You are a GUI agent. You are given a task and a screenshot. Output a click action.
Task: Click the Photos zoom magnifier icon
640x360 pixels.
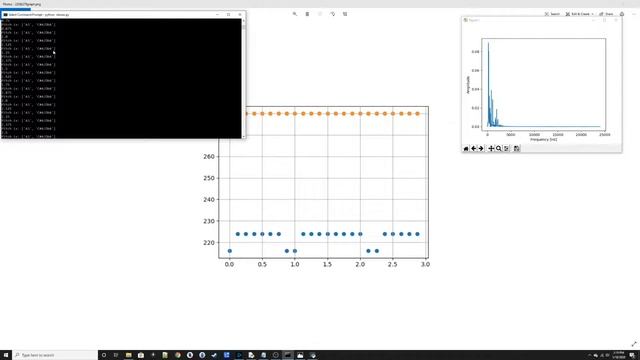tap(295, 14)
